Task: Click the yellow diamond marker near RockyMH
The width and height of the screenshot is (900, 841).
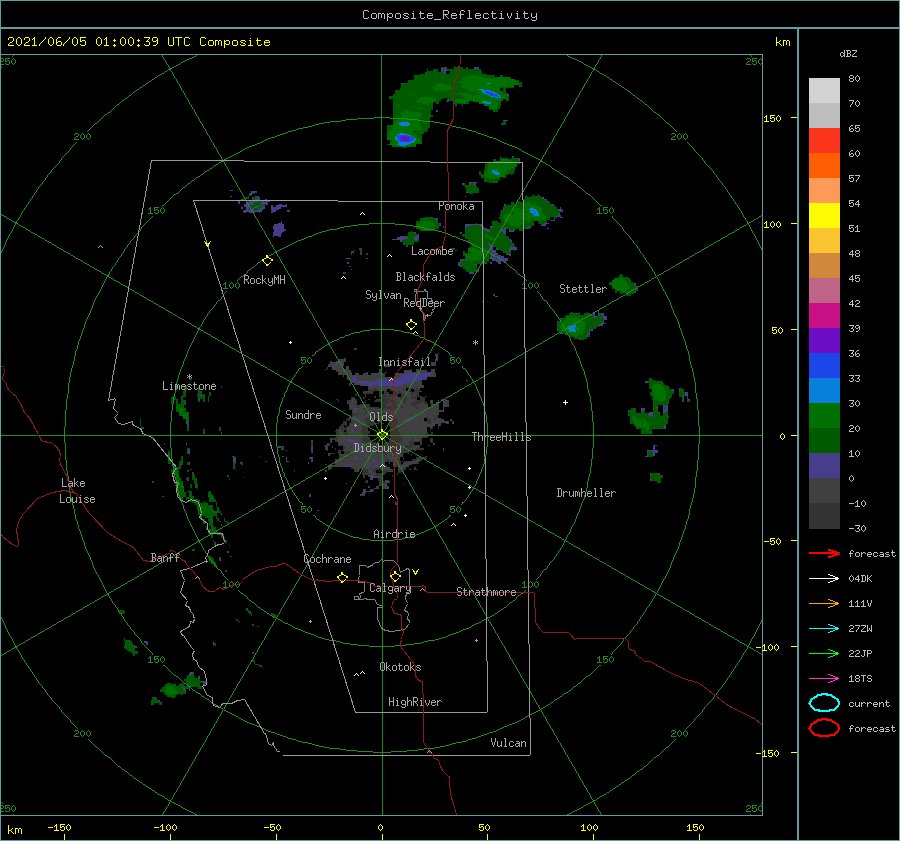Action: coord(267,261)
